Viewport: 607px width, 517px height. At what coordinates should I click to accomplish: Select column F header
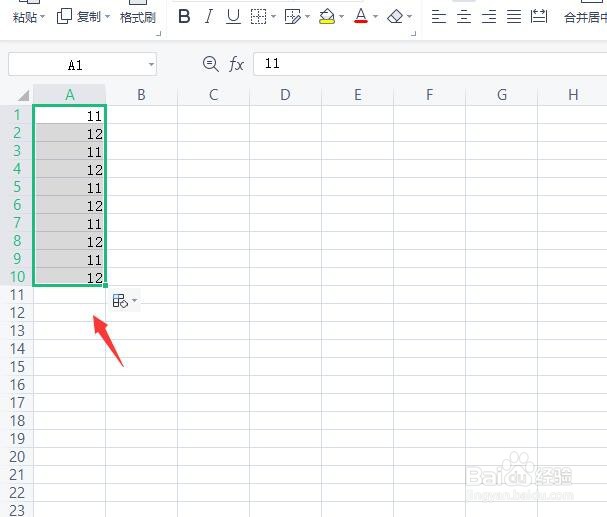429,95
